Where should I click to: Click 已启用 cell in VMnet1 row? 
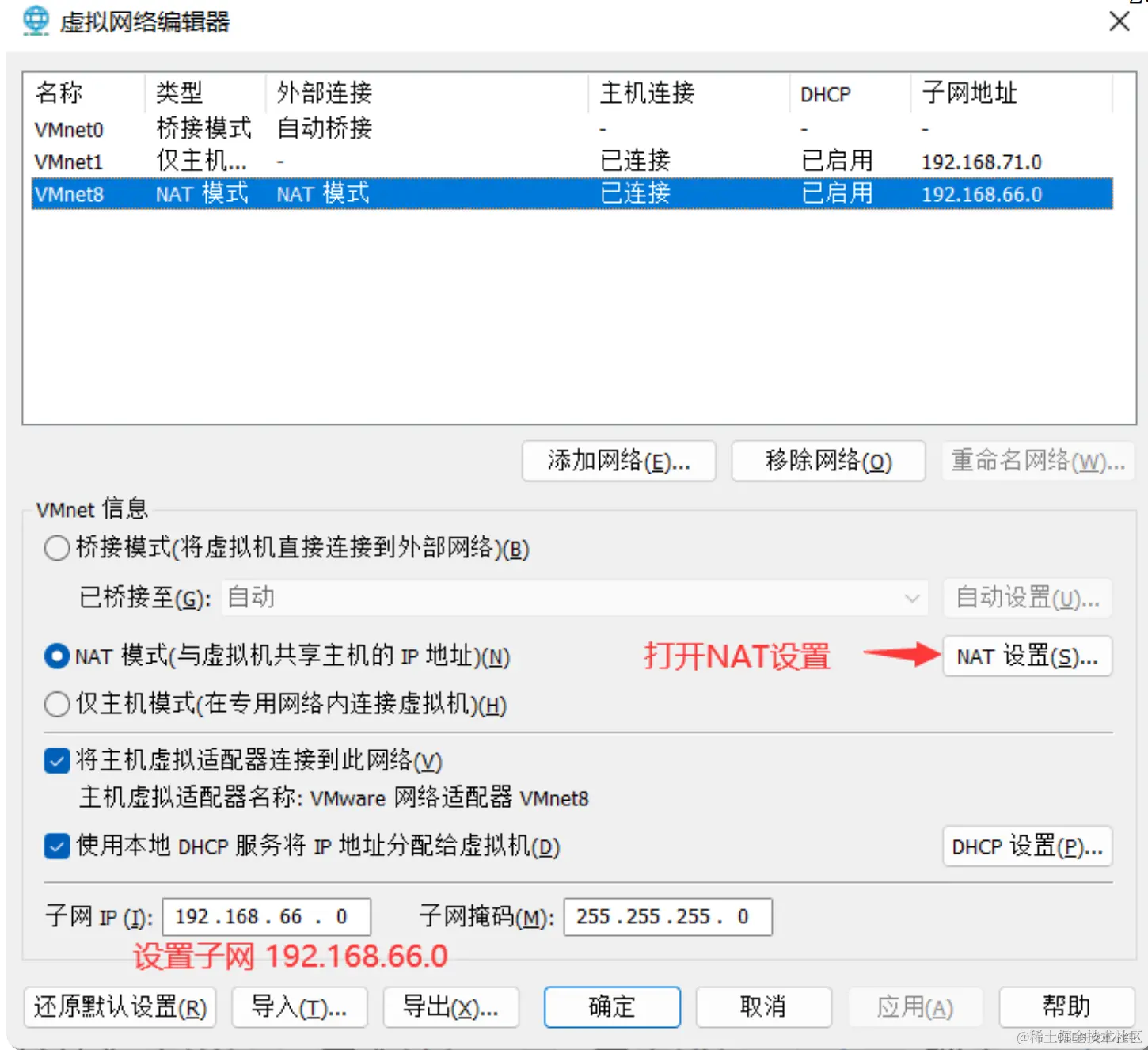click(837, 162)
